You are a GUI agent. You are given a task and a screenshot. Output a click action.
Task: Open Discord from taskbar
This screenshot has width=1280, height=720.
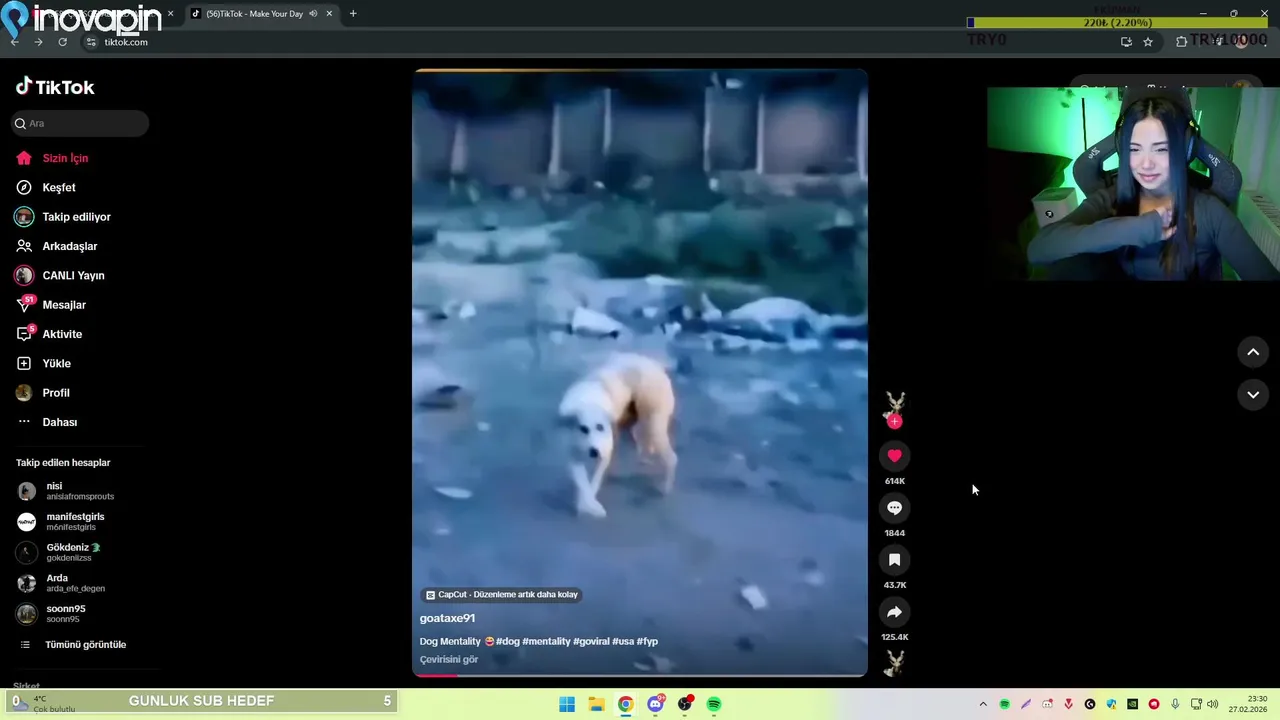(x=655, y=704)
